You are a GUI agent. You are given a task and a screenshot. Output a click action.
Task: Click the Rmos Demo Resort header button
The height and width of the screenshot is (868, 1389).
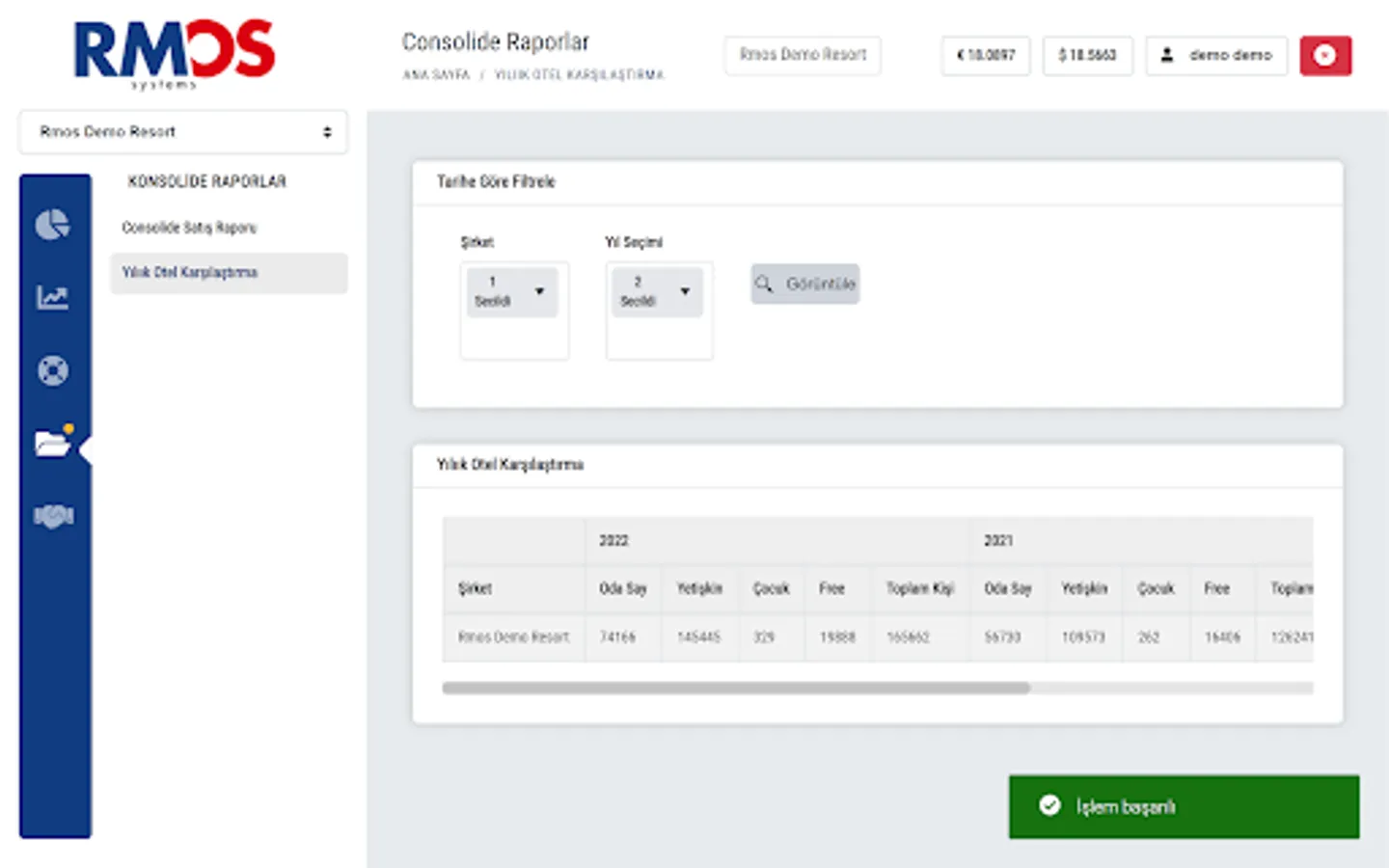803,55
